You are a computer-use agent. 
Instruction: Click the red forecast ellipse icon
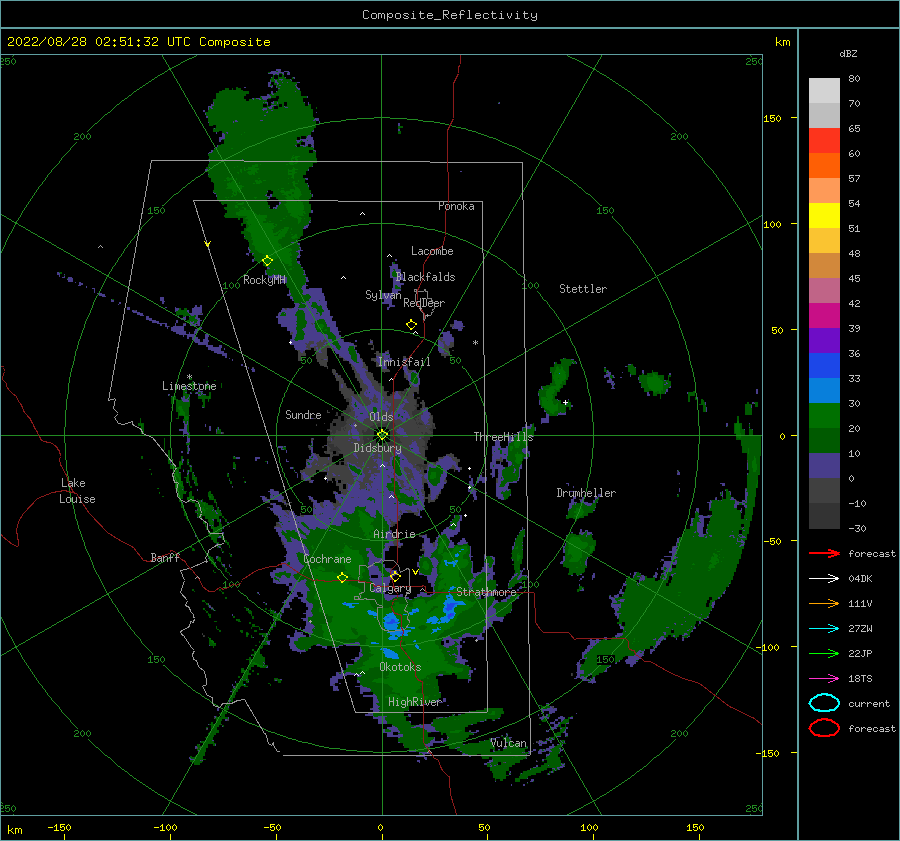[x=824, y=728]
